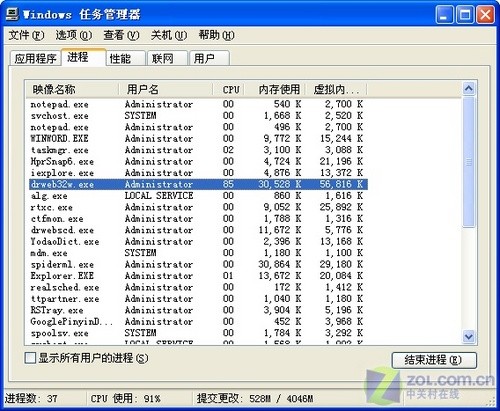The height and width of the screenshot is (411, 500).
Task: Minimize the Task Manager window
Action: coord(444,15)
